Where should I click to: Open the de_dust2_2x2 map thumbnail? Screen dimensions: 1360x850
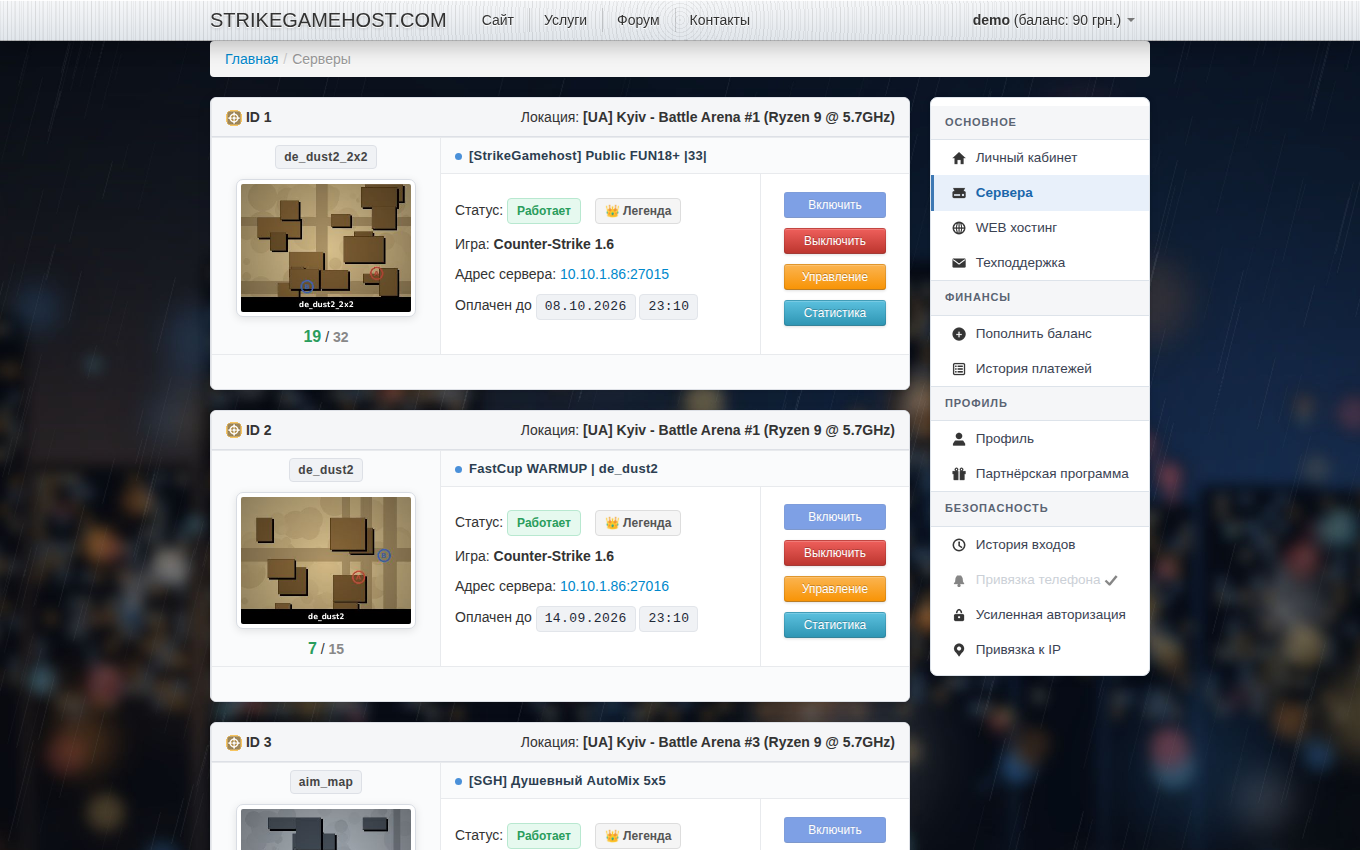tap(326, 248)
